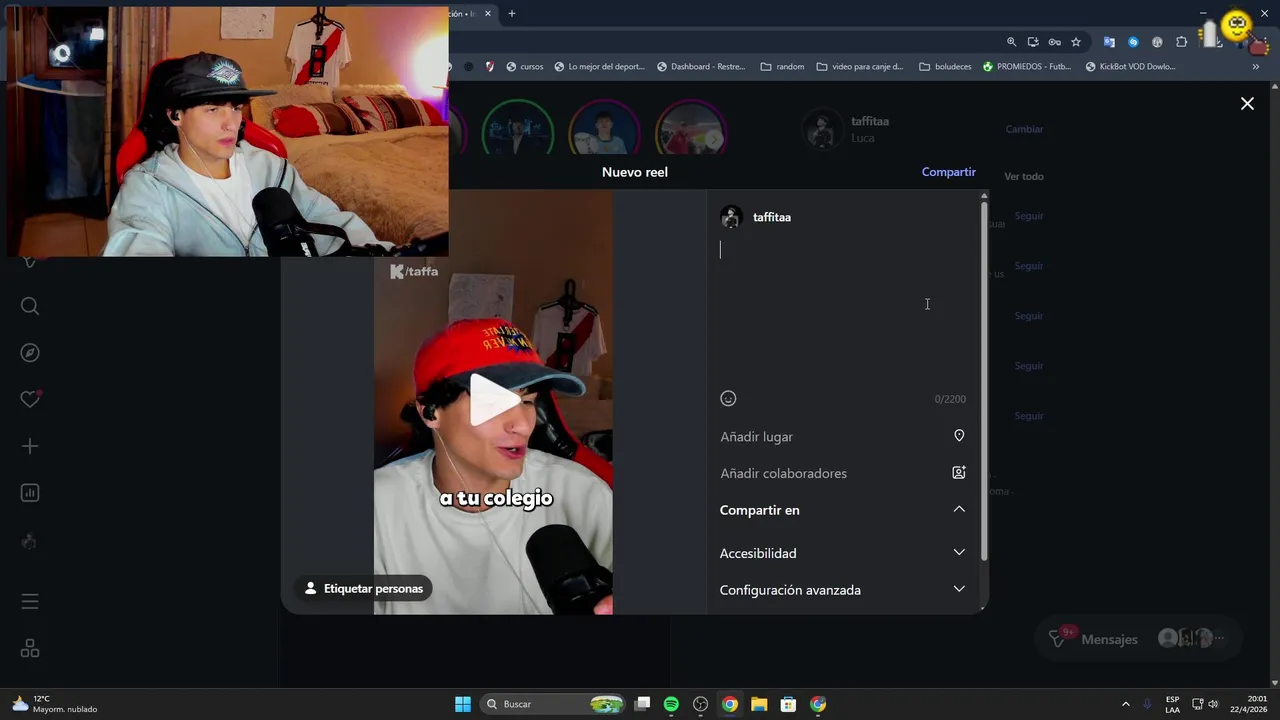This screenshot has width=1280, height=720.
Task: Click the Create plus icon in sidebar
Action: pyautogui.click(x=30, y=446)
